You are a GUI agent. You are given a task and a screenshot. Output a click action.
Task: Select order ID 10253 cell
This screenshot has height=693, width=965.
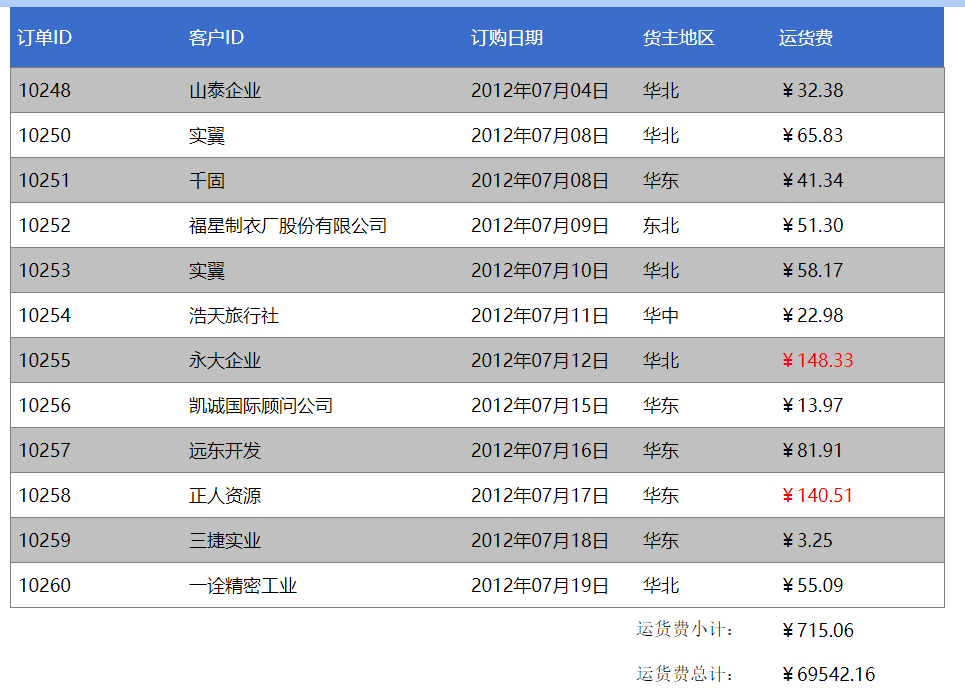(45, 270)
